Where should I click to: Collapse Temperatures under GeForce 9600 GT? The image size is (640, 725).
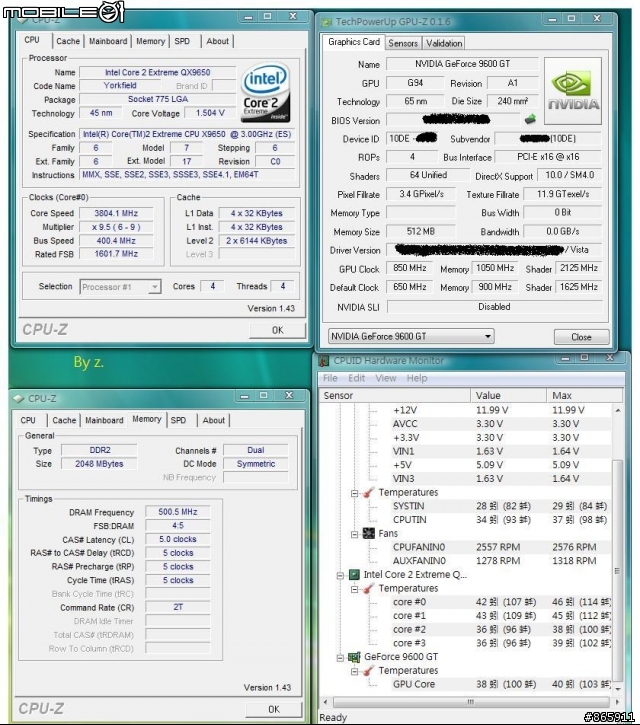coord(354,671)
